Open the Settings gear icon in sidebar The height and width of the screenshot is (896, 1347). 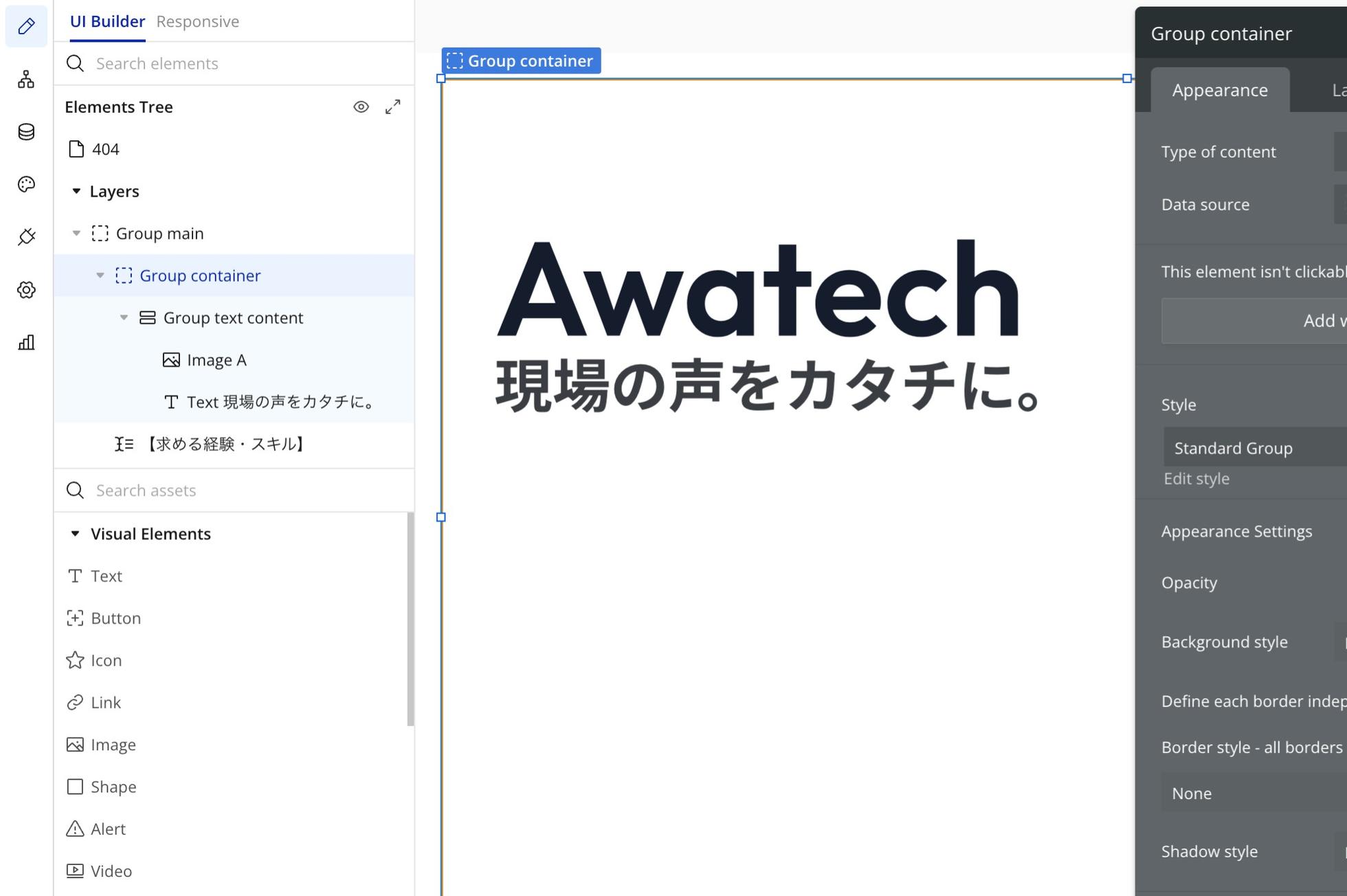(x=26, y=290)
